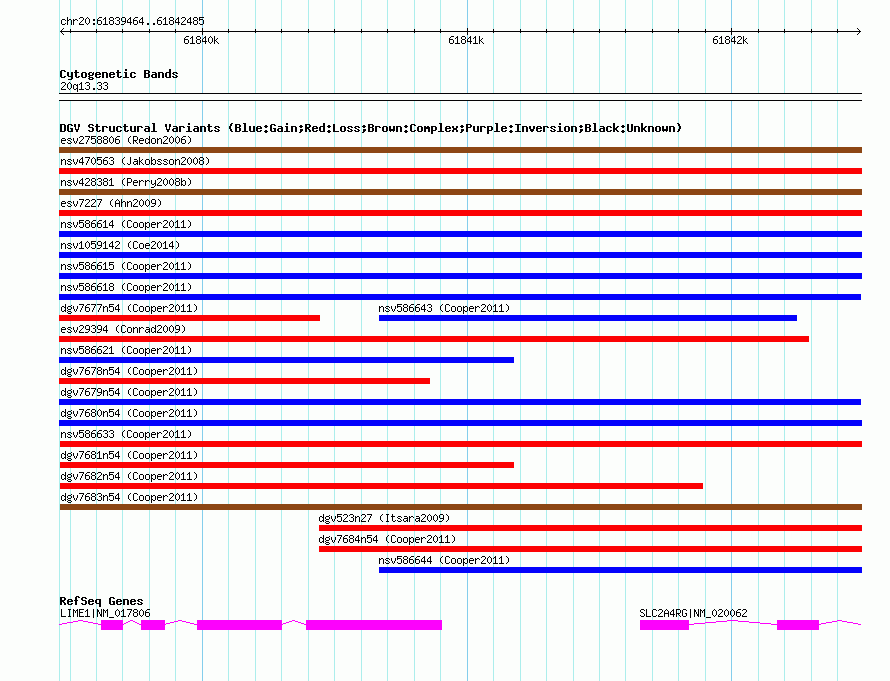Select the first SLC2A4RG magenta exon block
This screenshot has height=681, width=890.
click(x=664, y=625)
